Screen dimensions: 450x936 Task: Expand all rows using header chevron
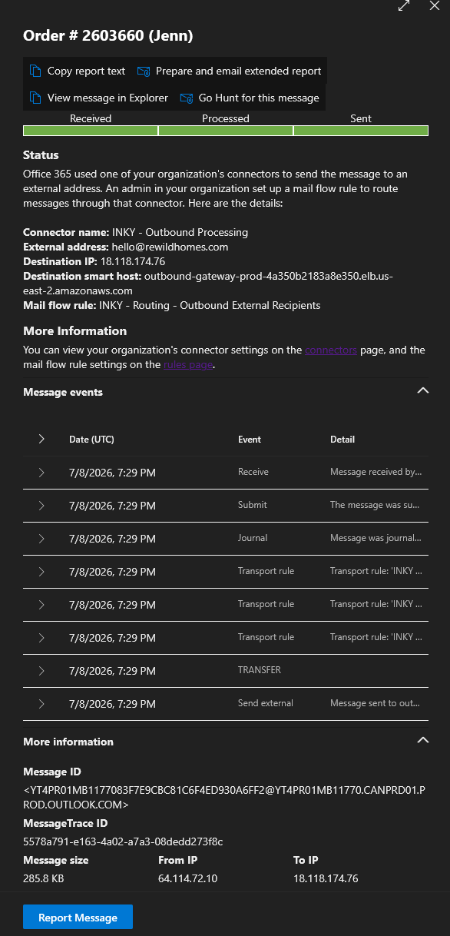tap(41, 439)
